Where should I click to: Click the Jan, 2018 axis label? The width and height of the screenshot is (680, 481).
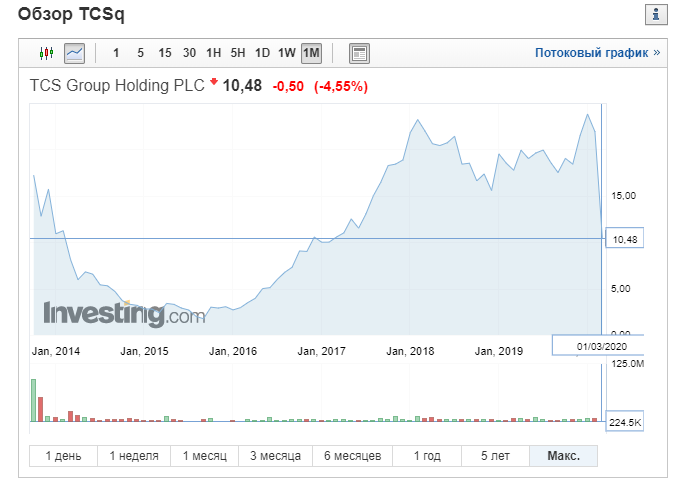click(x=410, y=351)
